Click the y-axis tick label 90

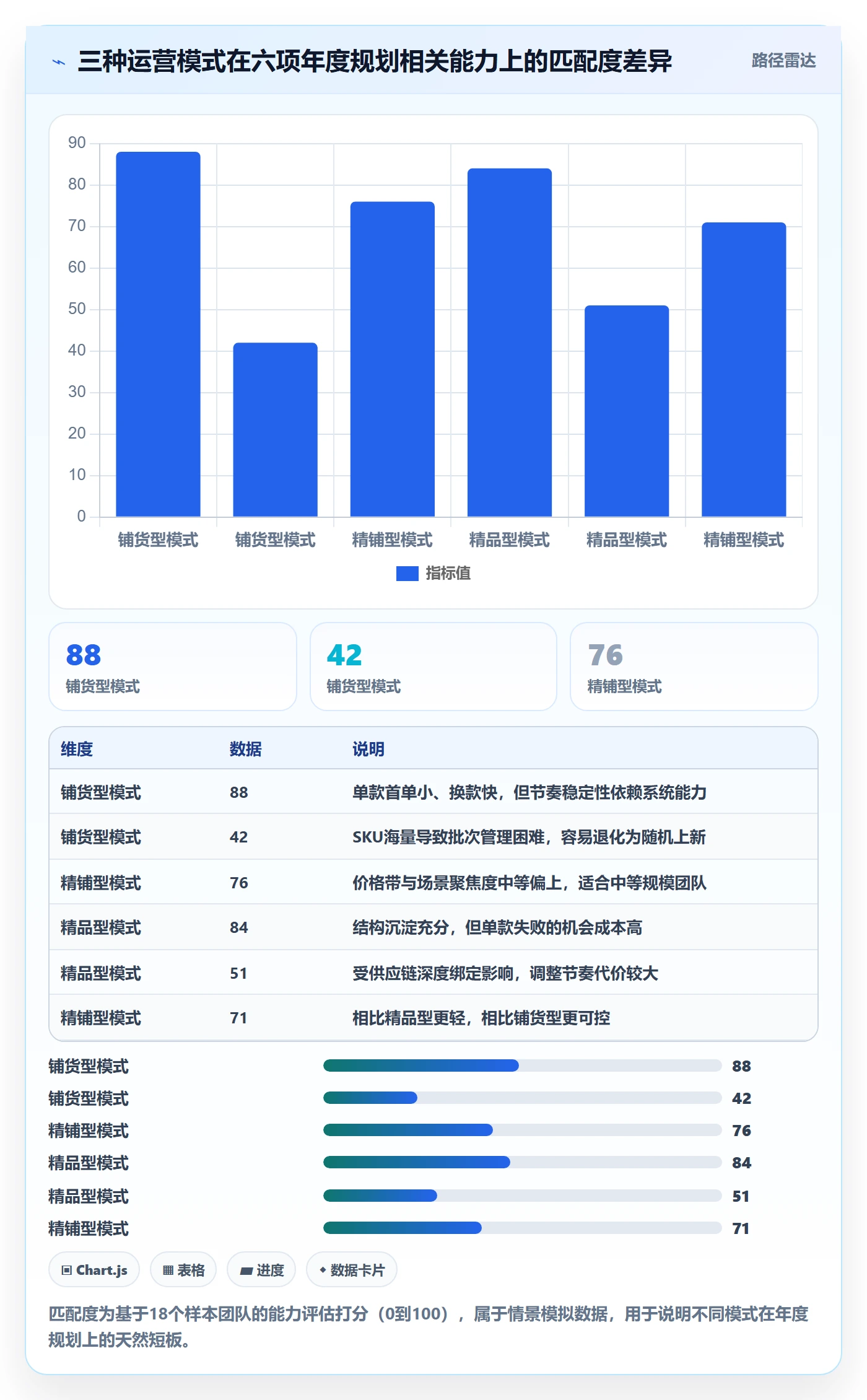[77, 143]
